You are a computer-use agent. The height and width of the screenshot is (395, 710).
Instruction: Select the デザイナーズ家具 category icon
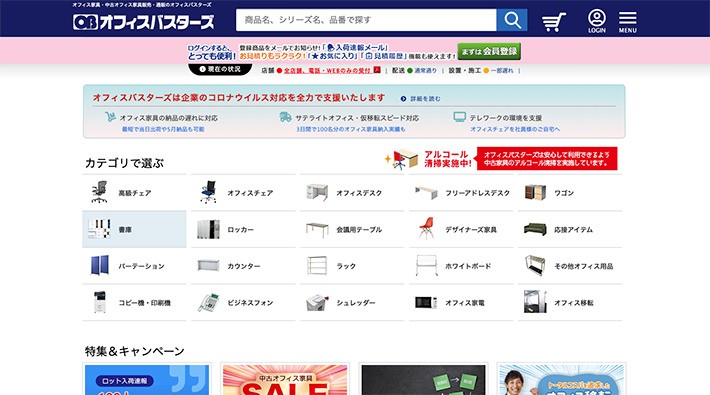click(426, 228)
